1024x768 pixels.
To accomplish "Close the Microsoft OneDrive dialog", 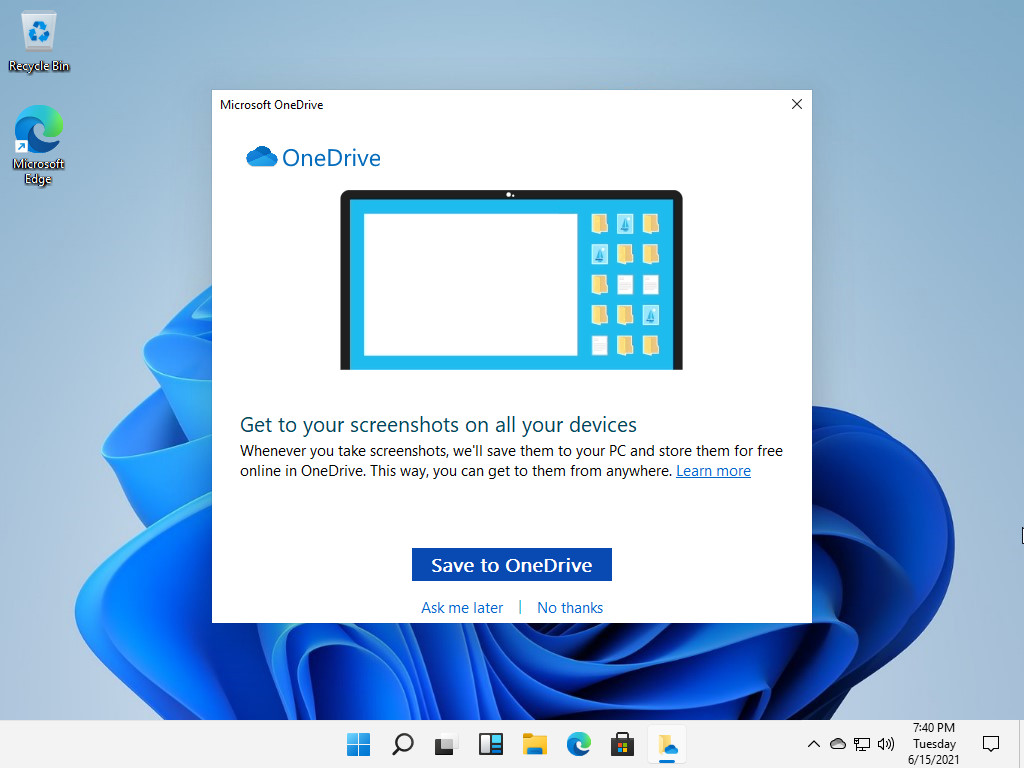I will coord(797,104).
